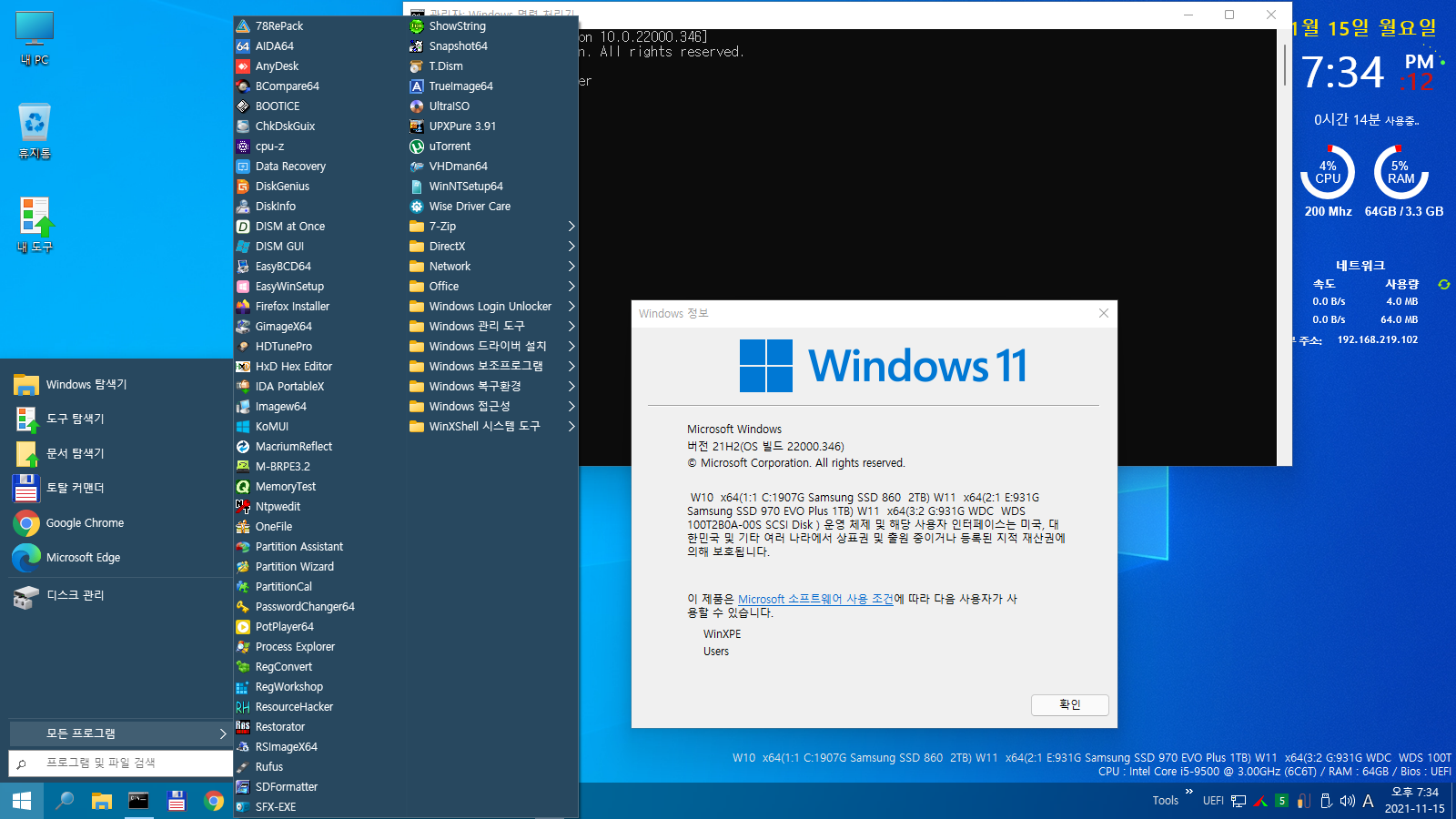1456x819 pixels.
Task: Expand the DirectX folder submenu
Action: (492, 247)
